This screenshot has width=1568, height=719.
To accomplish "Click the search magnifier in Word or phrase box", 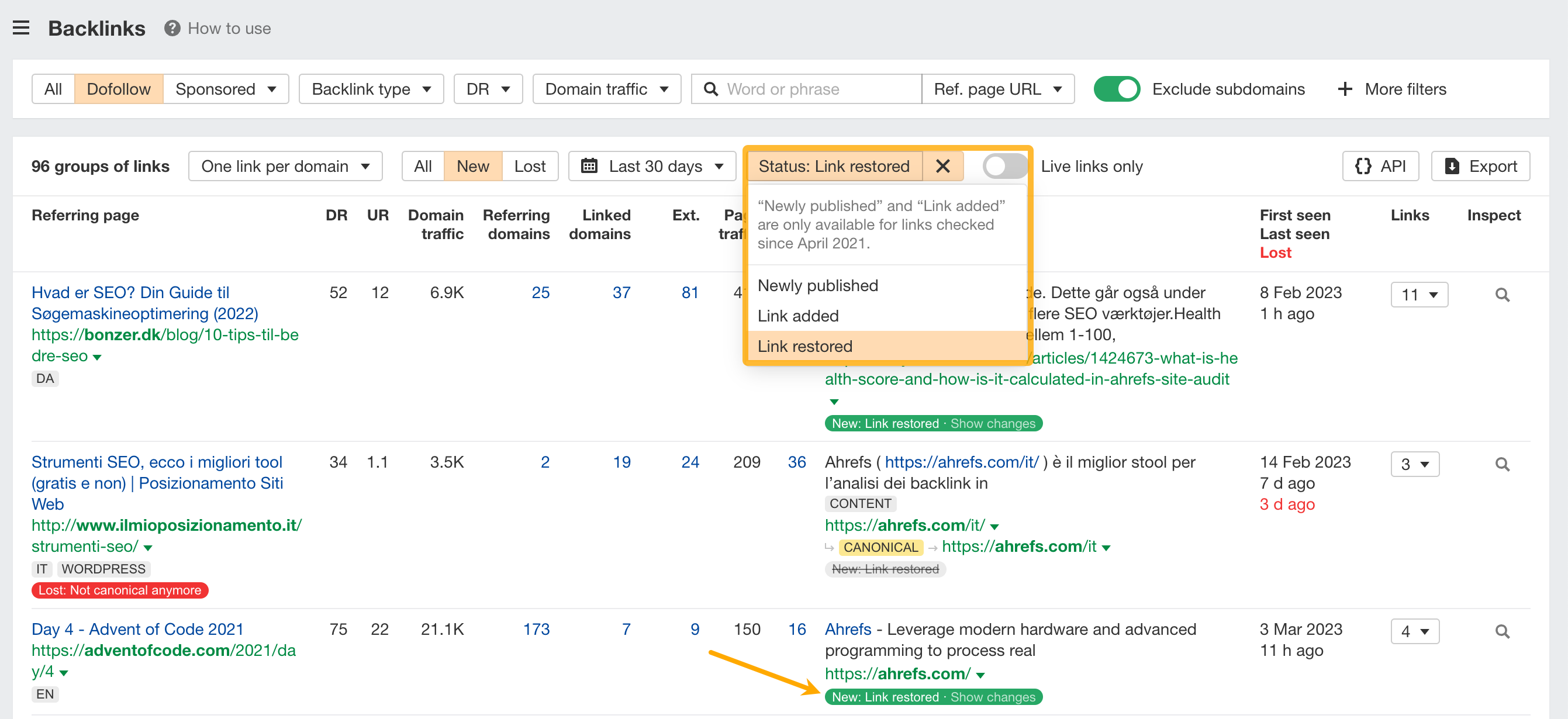I will click(710, 89).
